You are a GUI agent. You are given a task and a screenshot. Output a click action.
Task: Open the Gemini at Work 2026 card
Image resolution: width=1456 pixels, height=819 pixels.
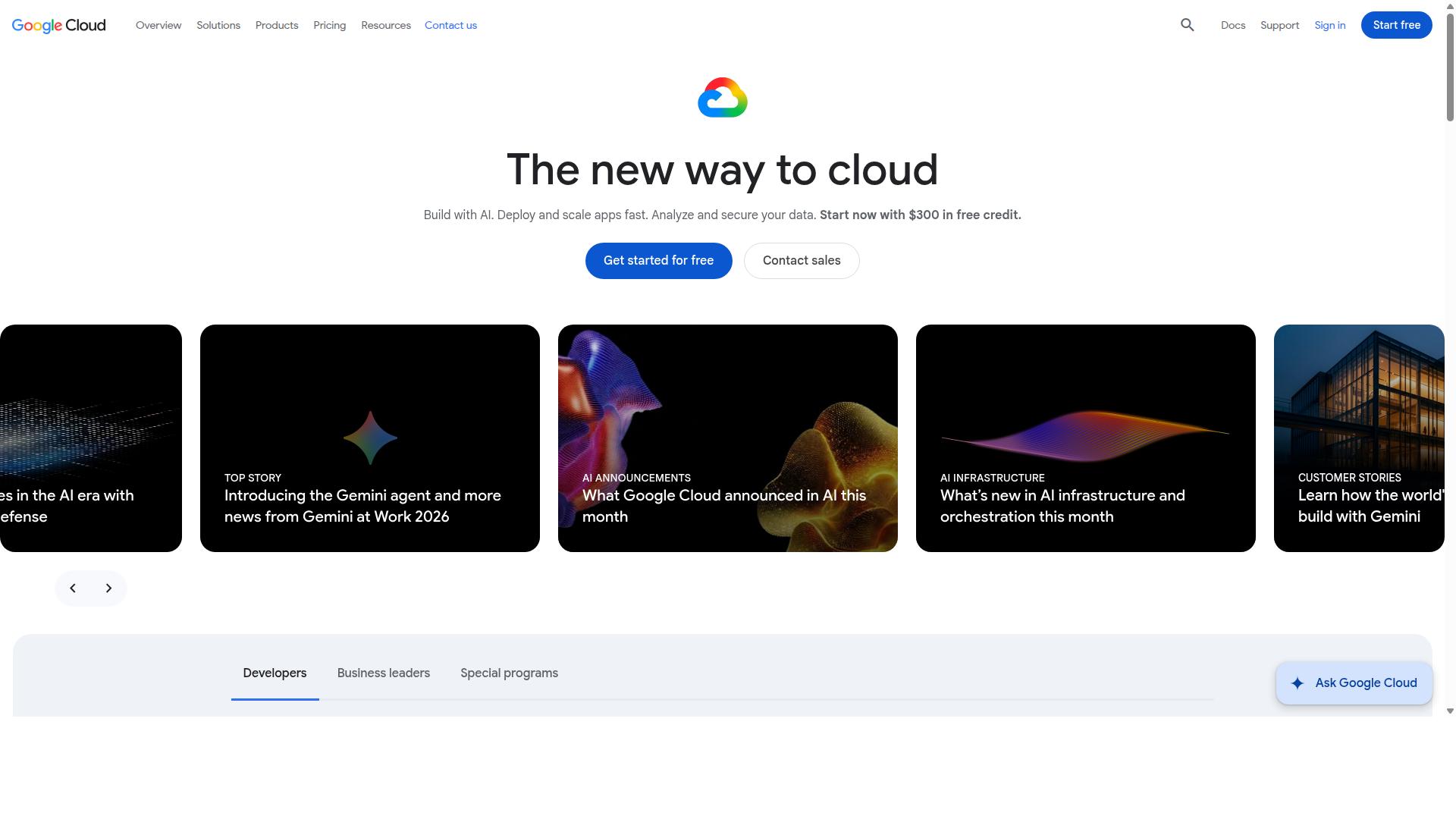370,438
